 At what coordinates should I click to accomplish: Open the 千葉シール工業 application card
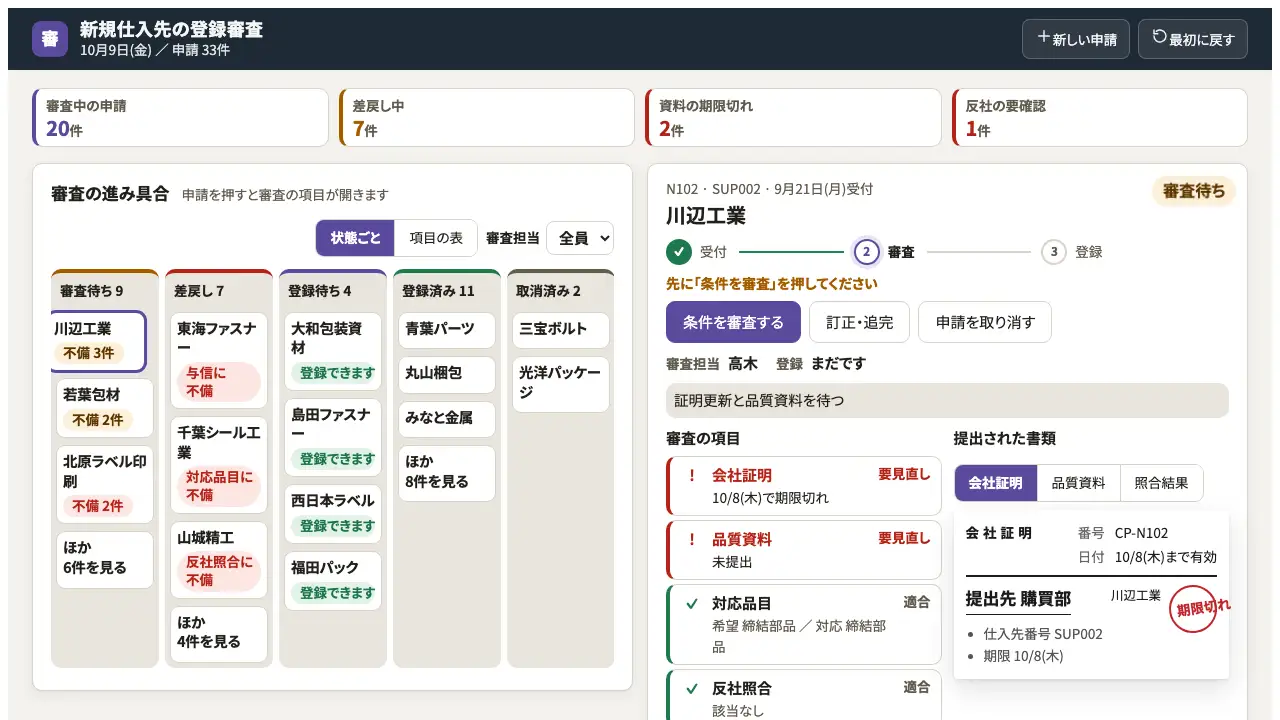(x=219, y=465)
